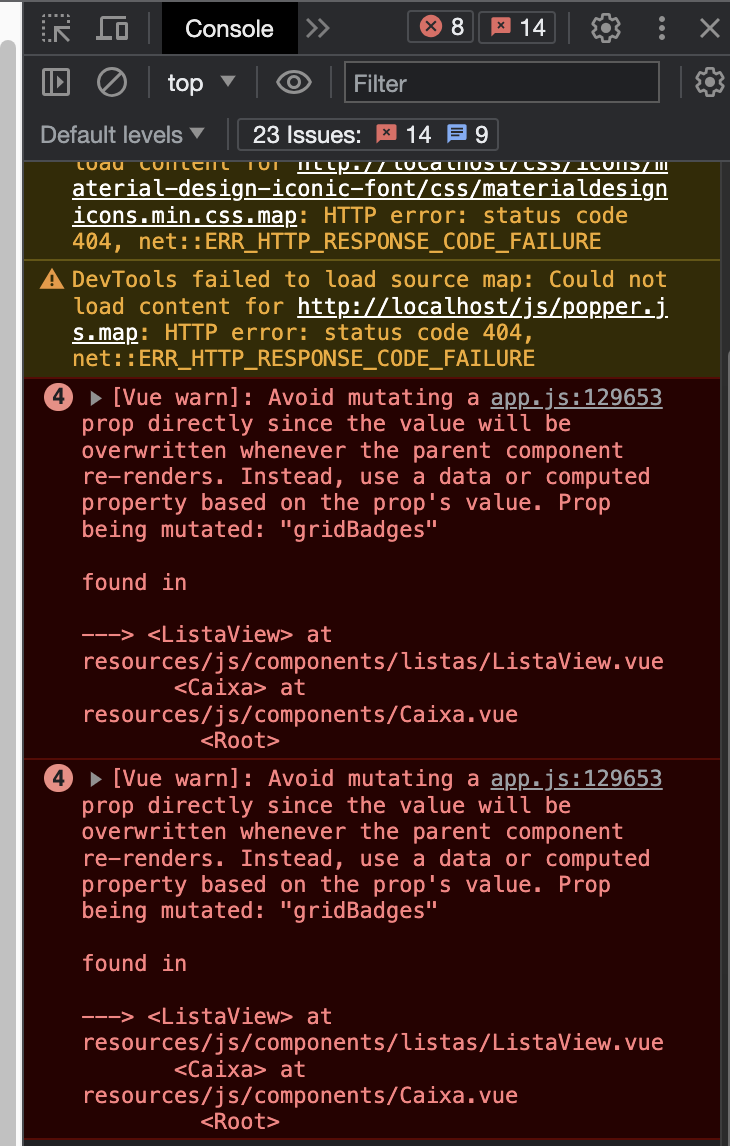Click the 14 issues counter badge
Image resolution: width=730 pixels, height=1146 pixels.
click(x=517, y=28)
